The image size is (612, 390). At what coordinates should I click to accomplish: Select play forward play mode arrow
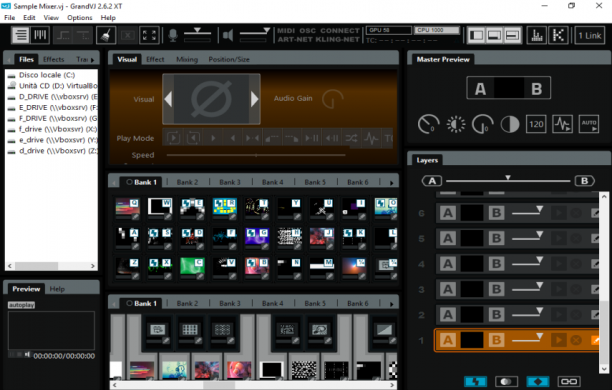(x=213, y=138)
